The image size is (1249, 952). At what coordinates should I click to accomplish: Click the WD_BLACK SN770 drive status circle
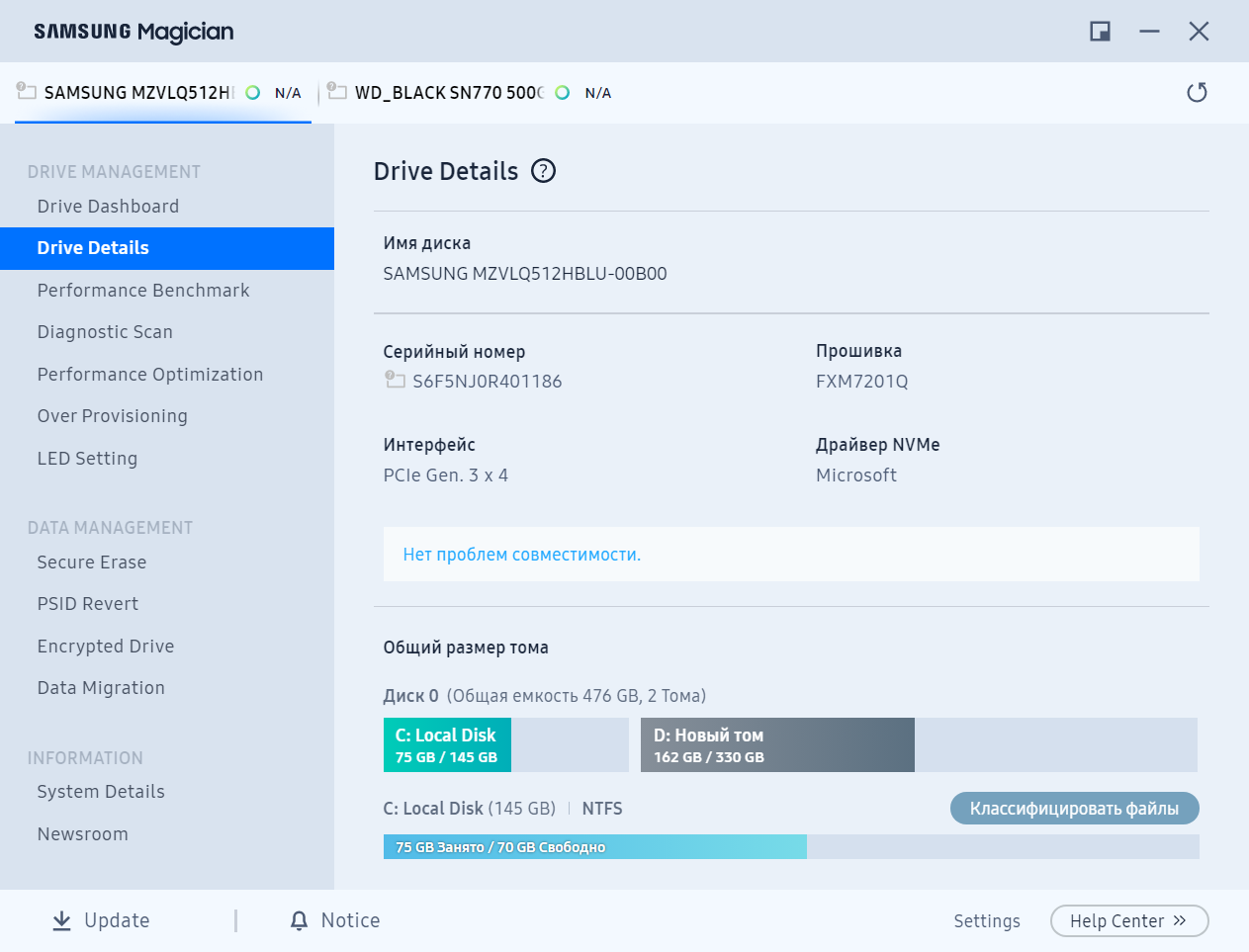coord(563,92)
